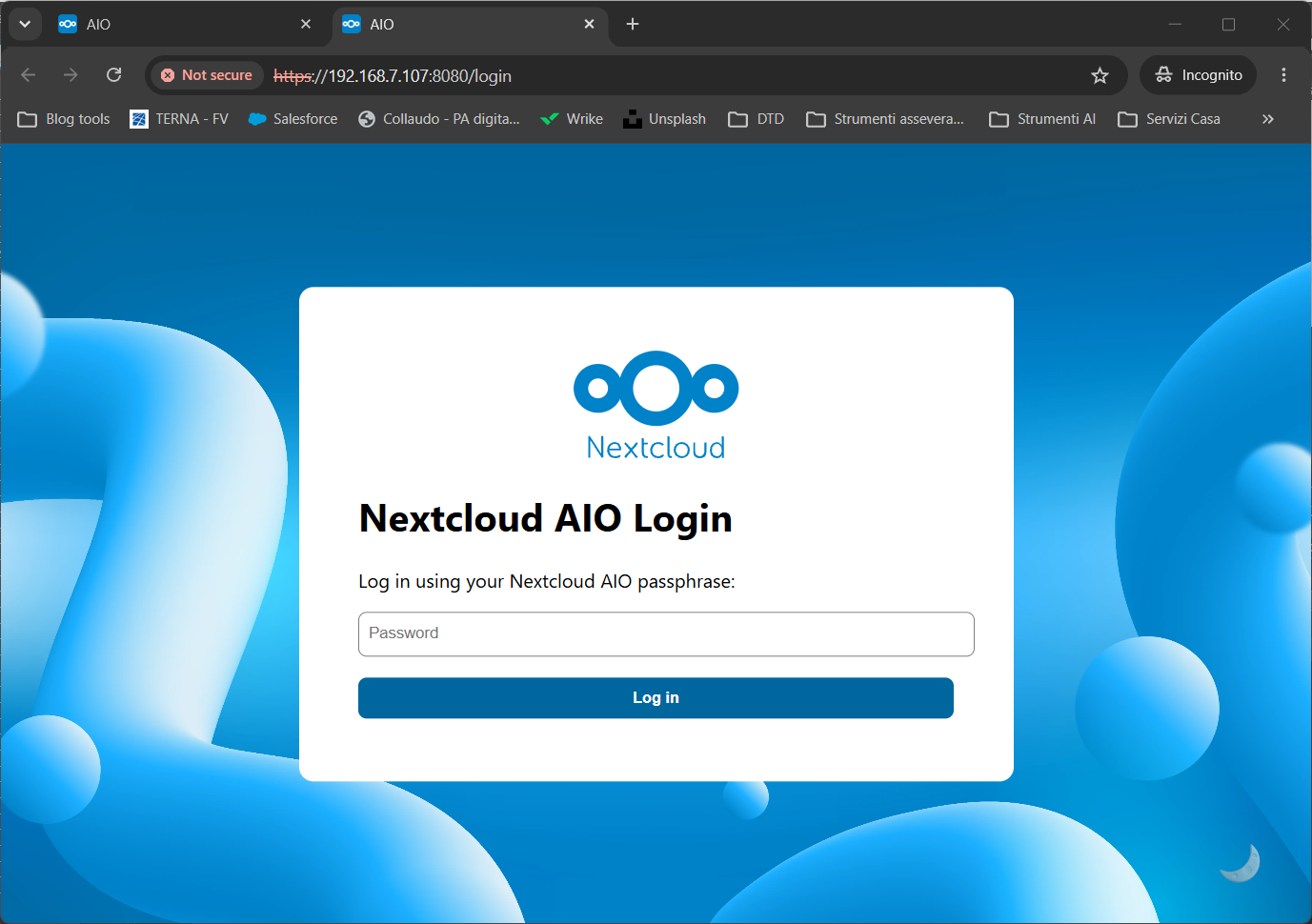Open the Salesforce bookmark
This screenshot has height=924, width=1312.
[293, 119]
